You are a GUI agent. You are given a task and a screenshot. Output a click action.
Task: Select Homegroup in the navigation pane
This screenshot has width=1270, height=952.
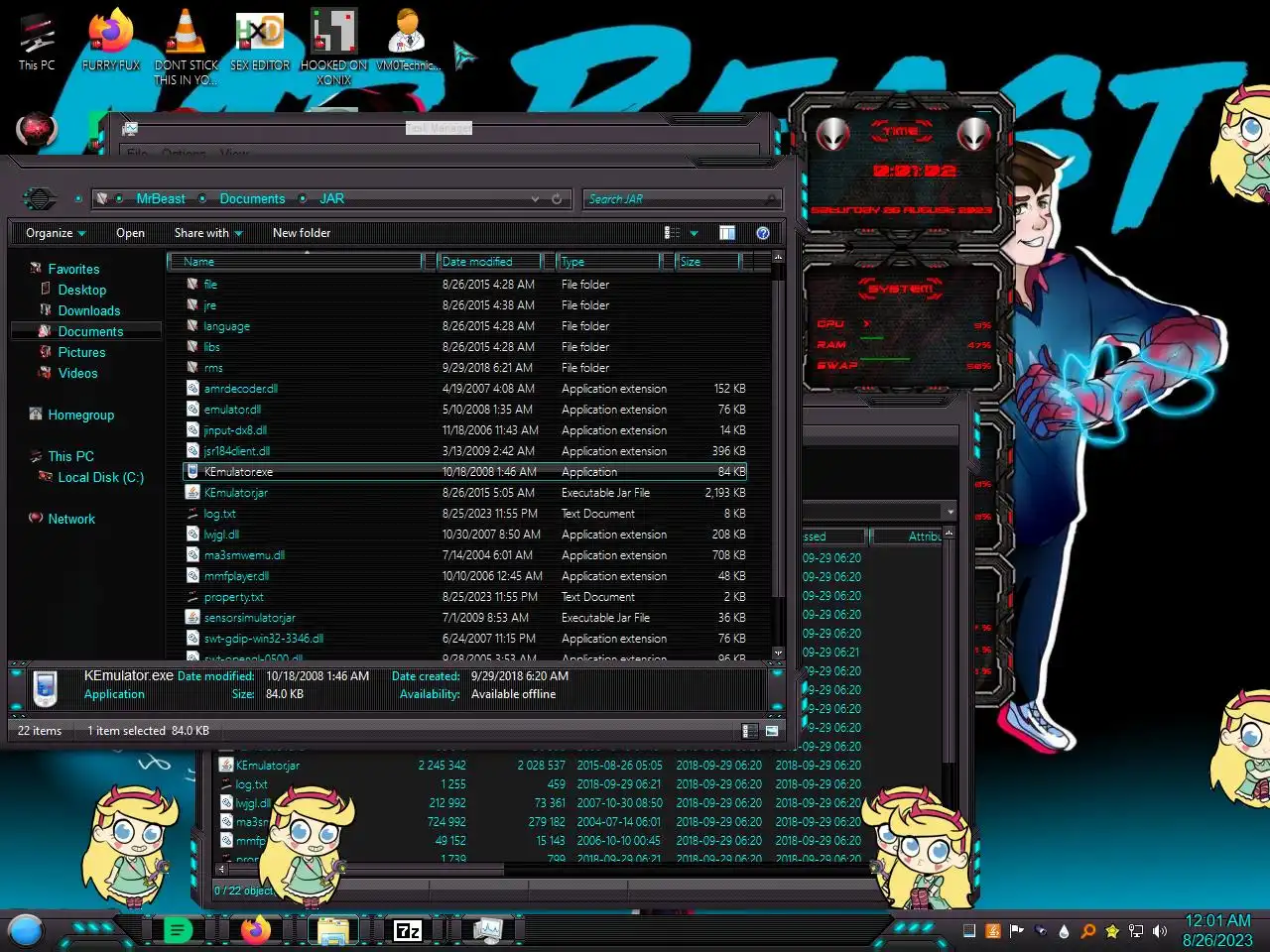pyautogui.click(x=80, y=416)
